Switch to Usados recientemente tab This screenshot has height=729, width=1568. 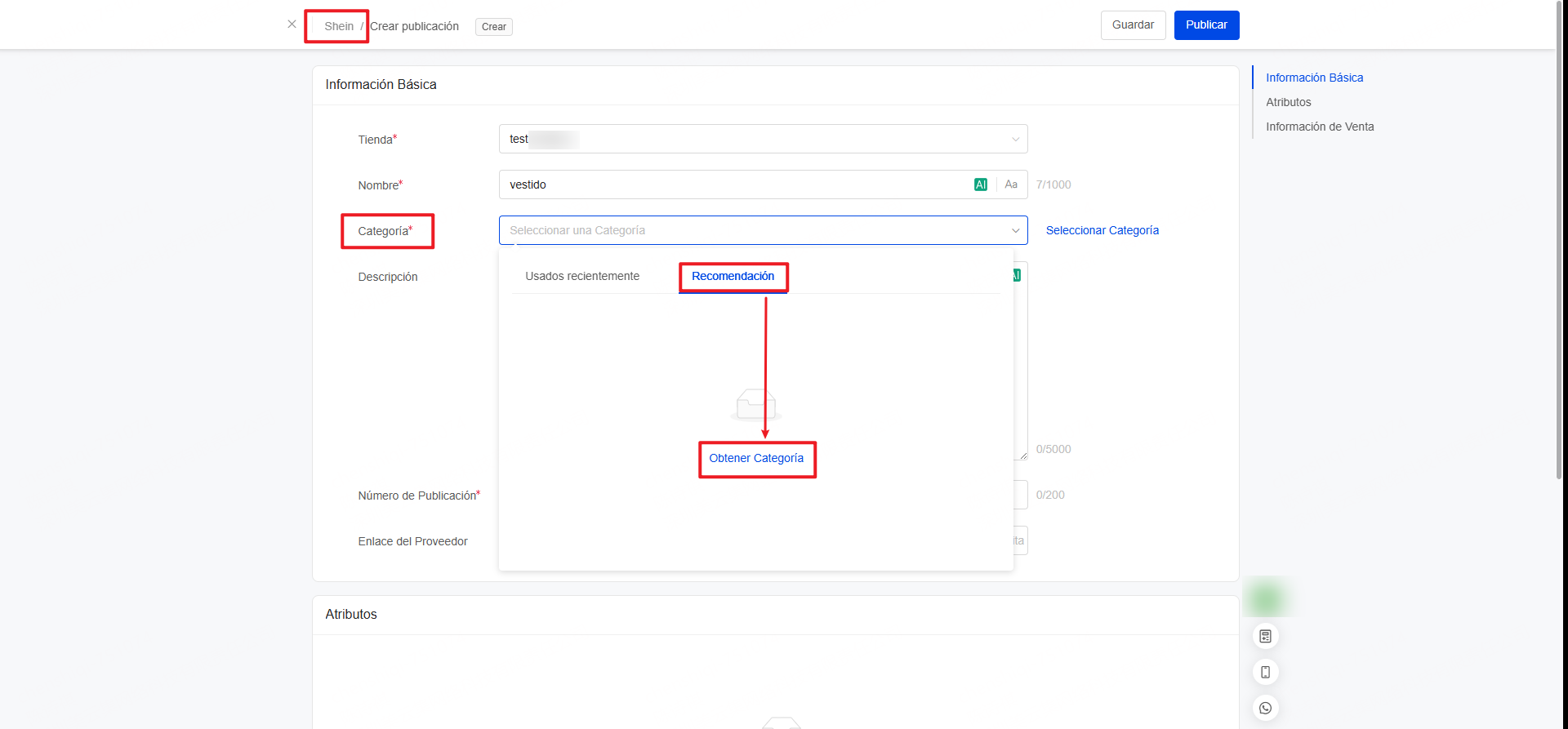pyautogui.click(x=582, y=276)
